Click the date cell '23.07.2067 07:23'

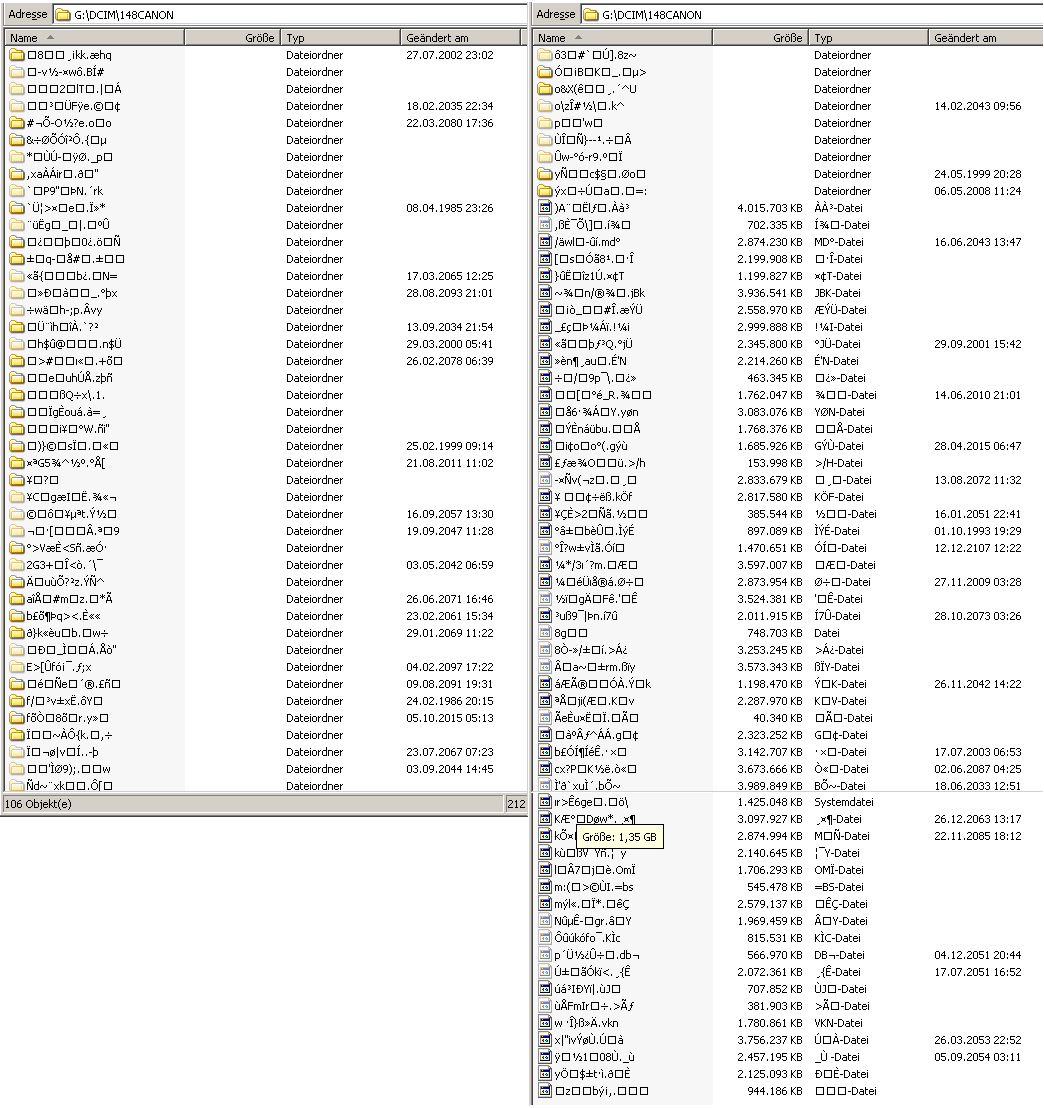(450, 752)
